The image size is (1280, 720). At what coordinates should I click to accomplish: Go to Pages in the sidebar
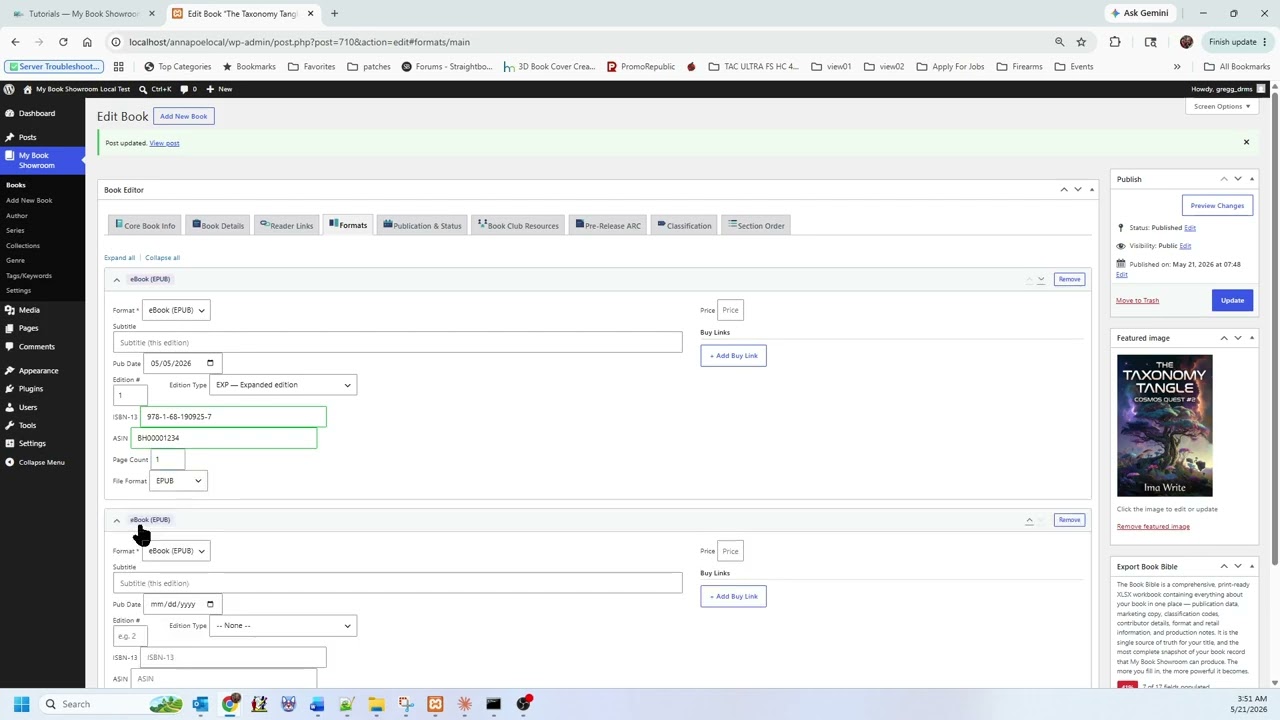[28, 328]
